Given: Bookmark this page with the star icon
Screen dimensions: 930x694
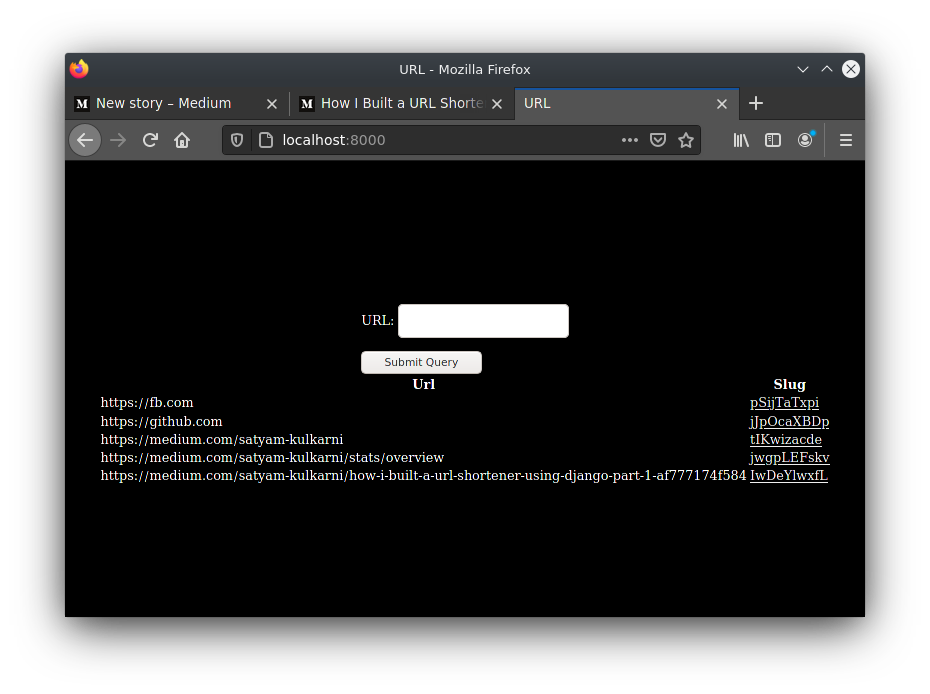Looking at the screenshot, I should click(686, 140).
